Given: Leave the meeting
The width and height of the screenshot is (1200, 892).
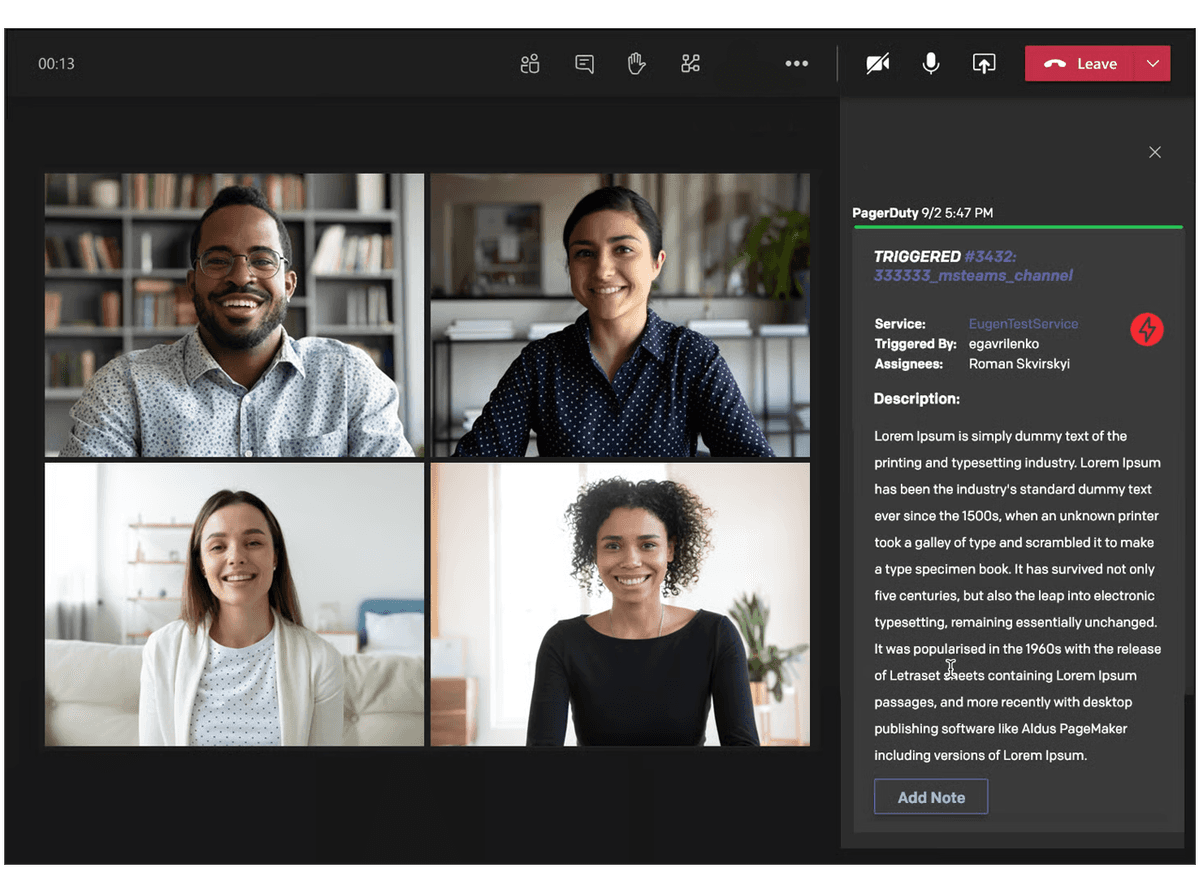Looking at the screenshot, I should coord(1080,64).
